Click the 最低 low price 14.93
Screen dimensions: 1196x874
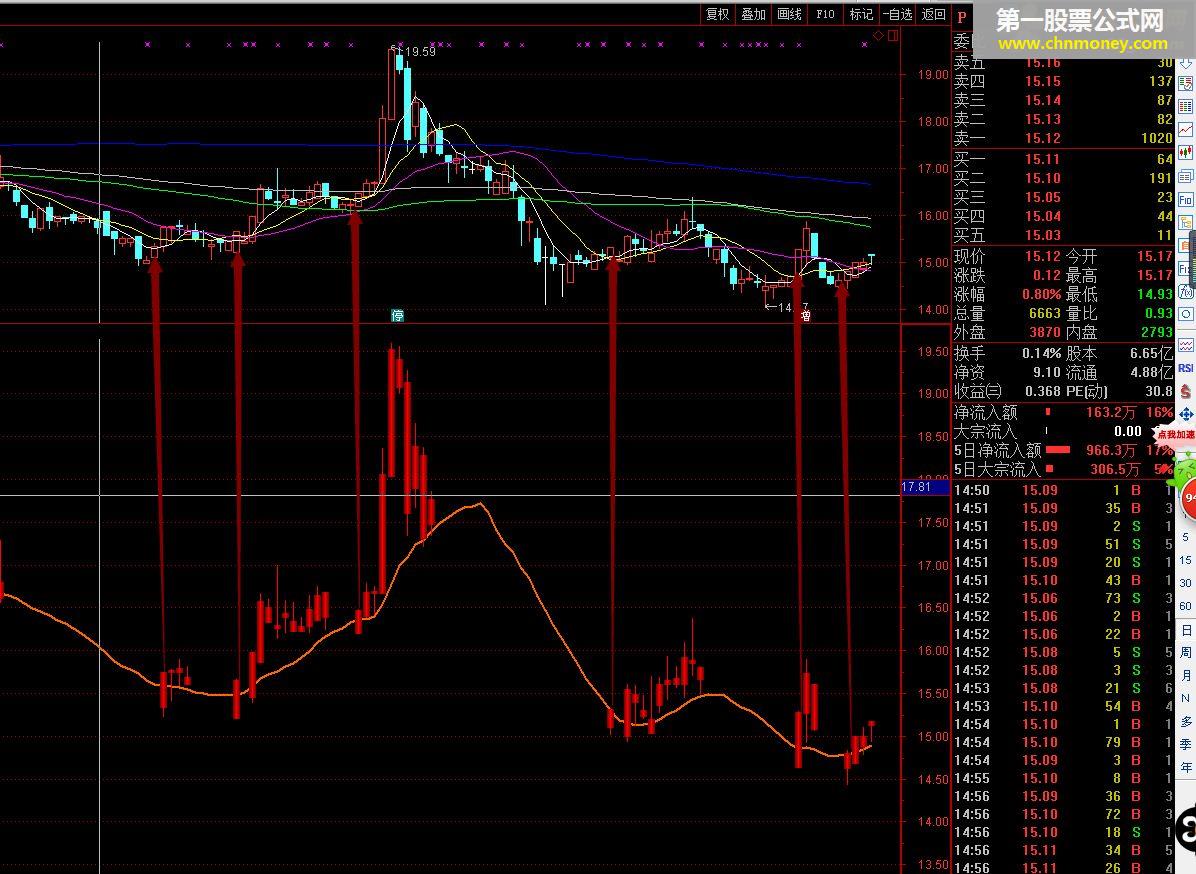(1155, 294)
